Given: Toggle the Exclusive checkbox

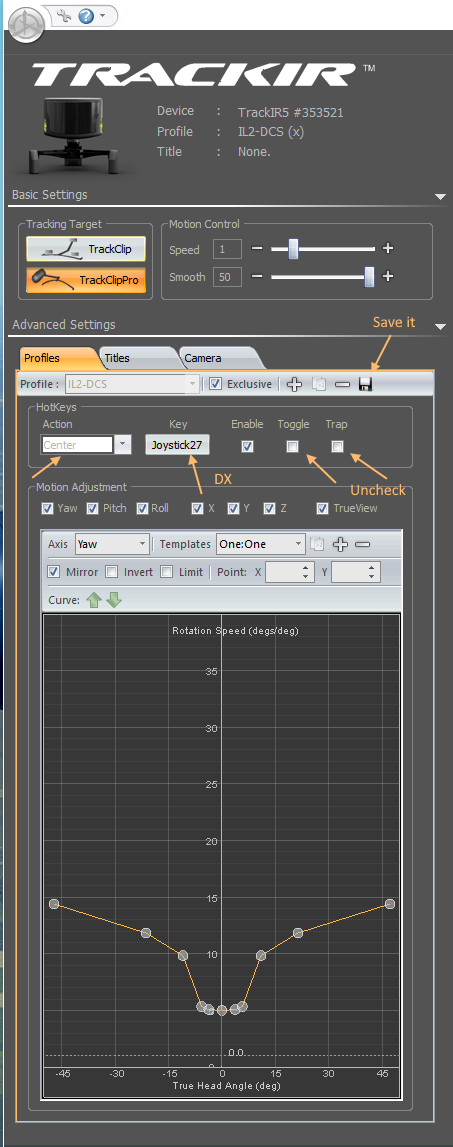Looking at the screenshot, I should click(x=215, y=384).
